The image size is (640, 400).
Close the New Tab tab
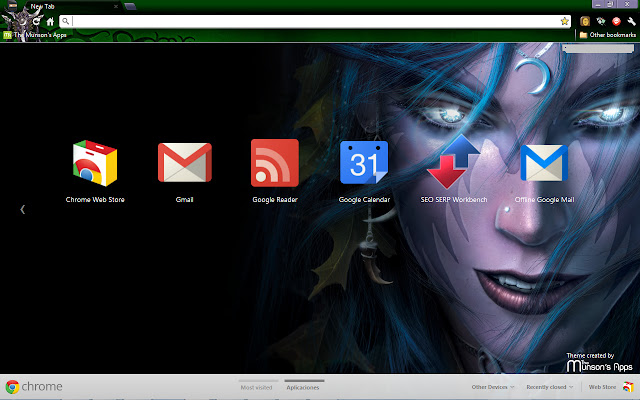116,7
